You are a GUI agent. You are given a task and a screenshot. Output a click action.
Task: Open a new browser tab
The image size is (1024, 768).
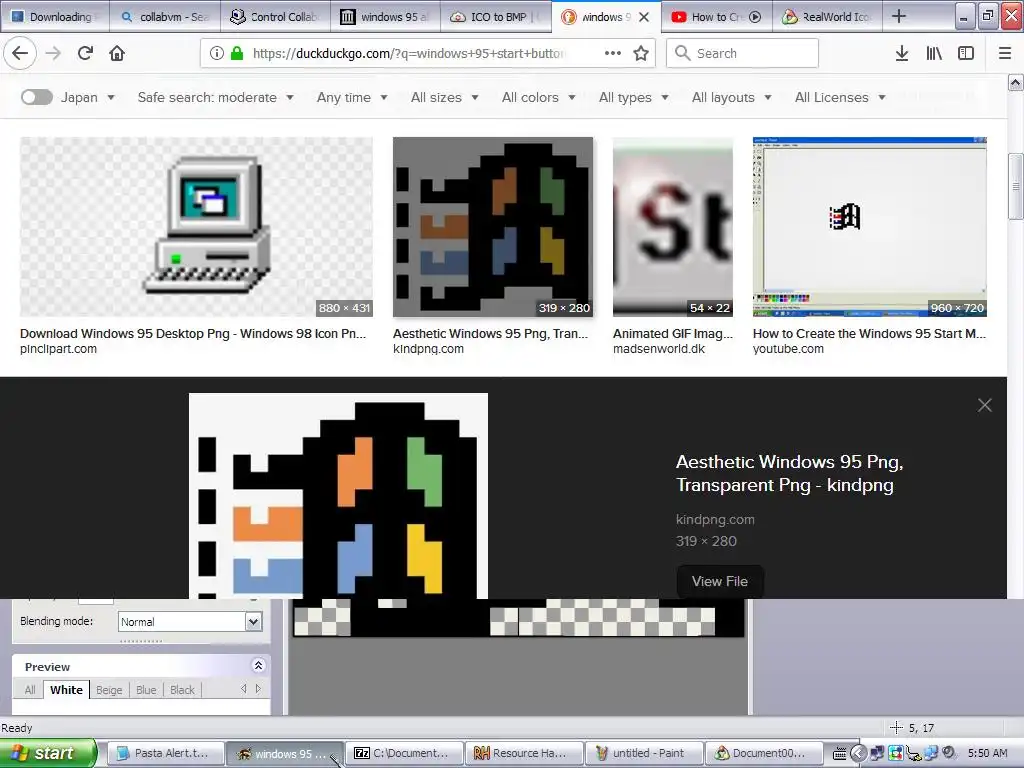pyautogui.click(x=899, y=16)
